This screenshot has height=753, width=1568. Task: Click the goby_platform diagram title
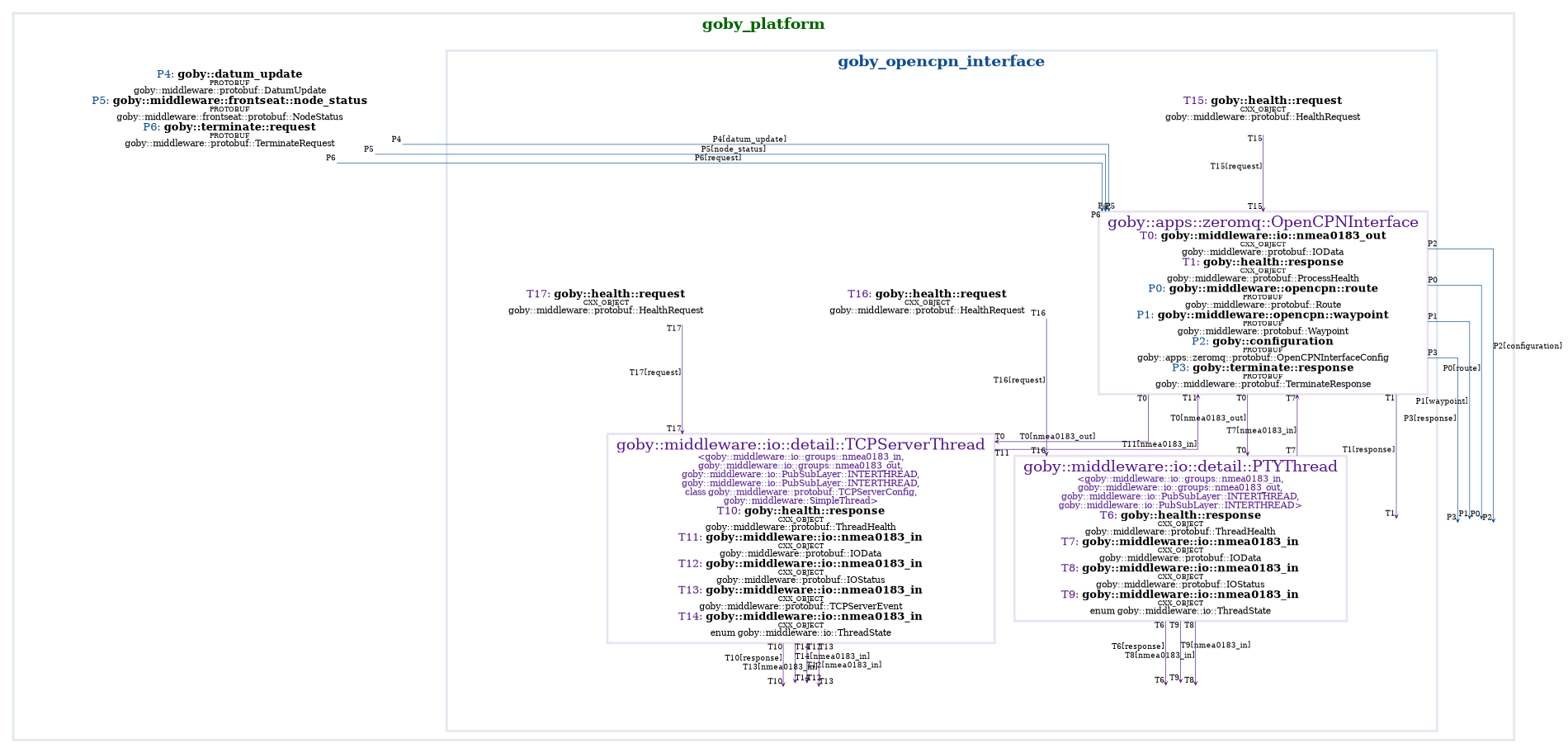pyautogui.click(x=763, y=23)
